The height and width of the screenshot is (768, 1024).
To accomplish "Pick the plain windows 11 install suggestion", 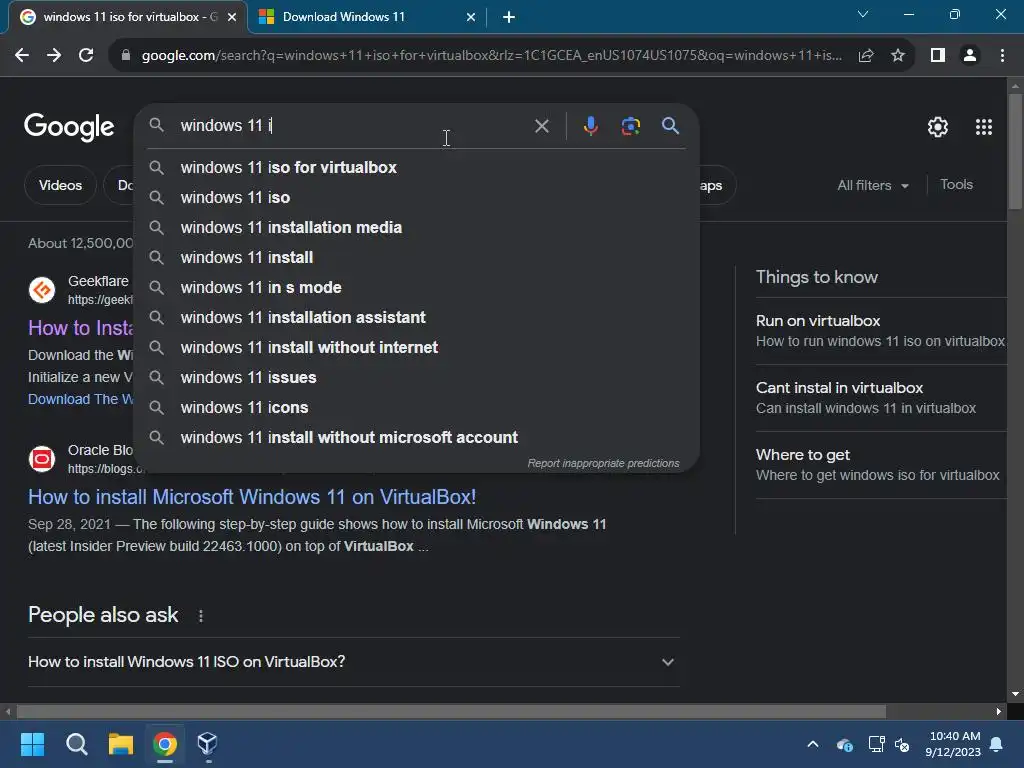I will point(417,258).
